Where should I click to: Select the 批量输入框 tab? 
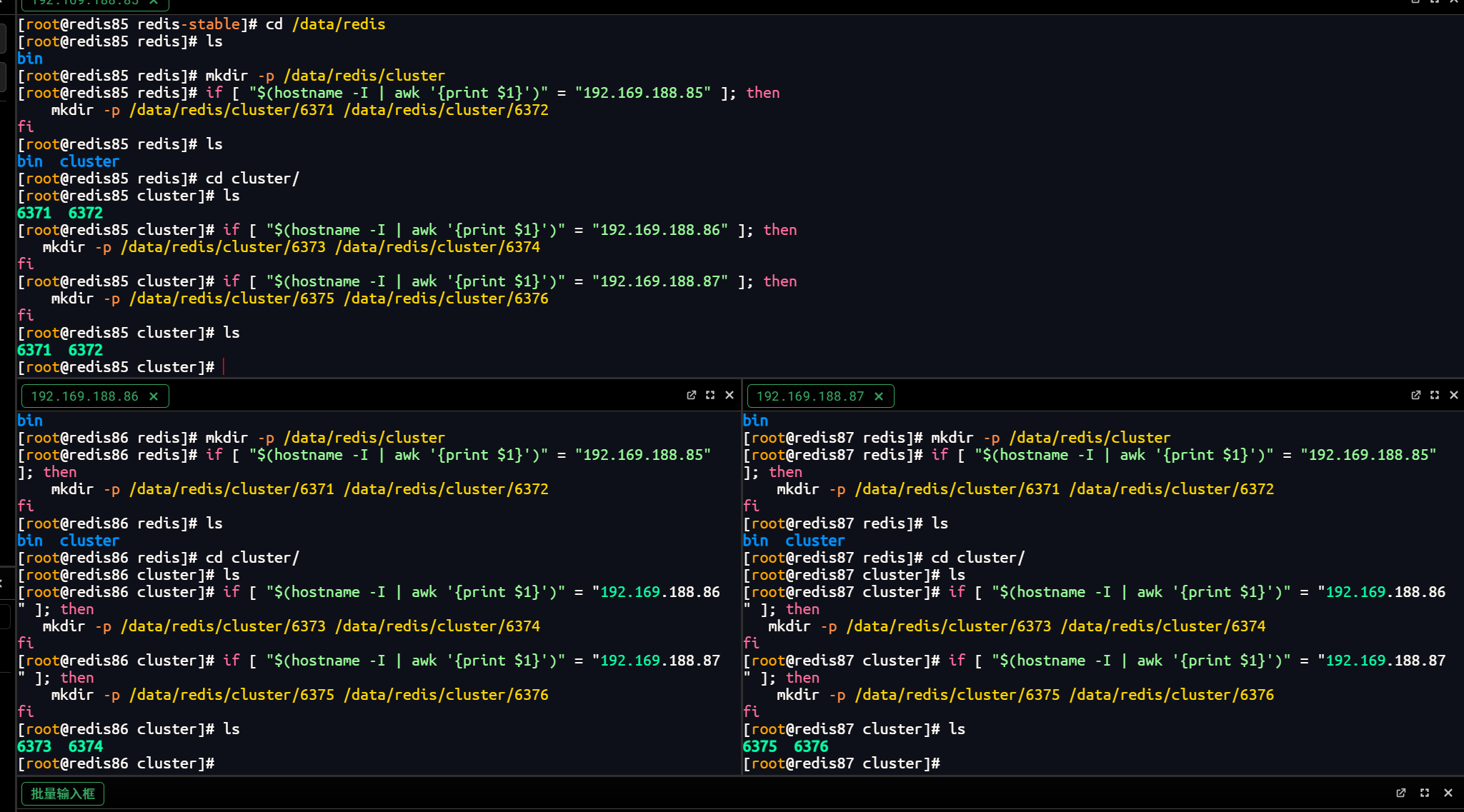tap(63, 793)
